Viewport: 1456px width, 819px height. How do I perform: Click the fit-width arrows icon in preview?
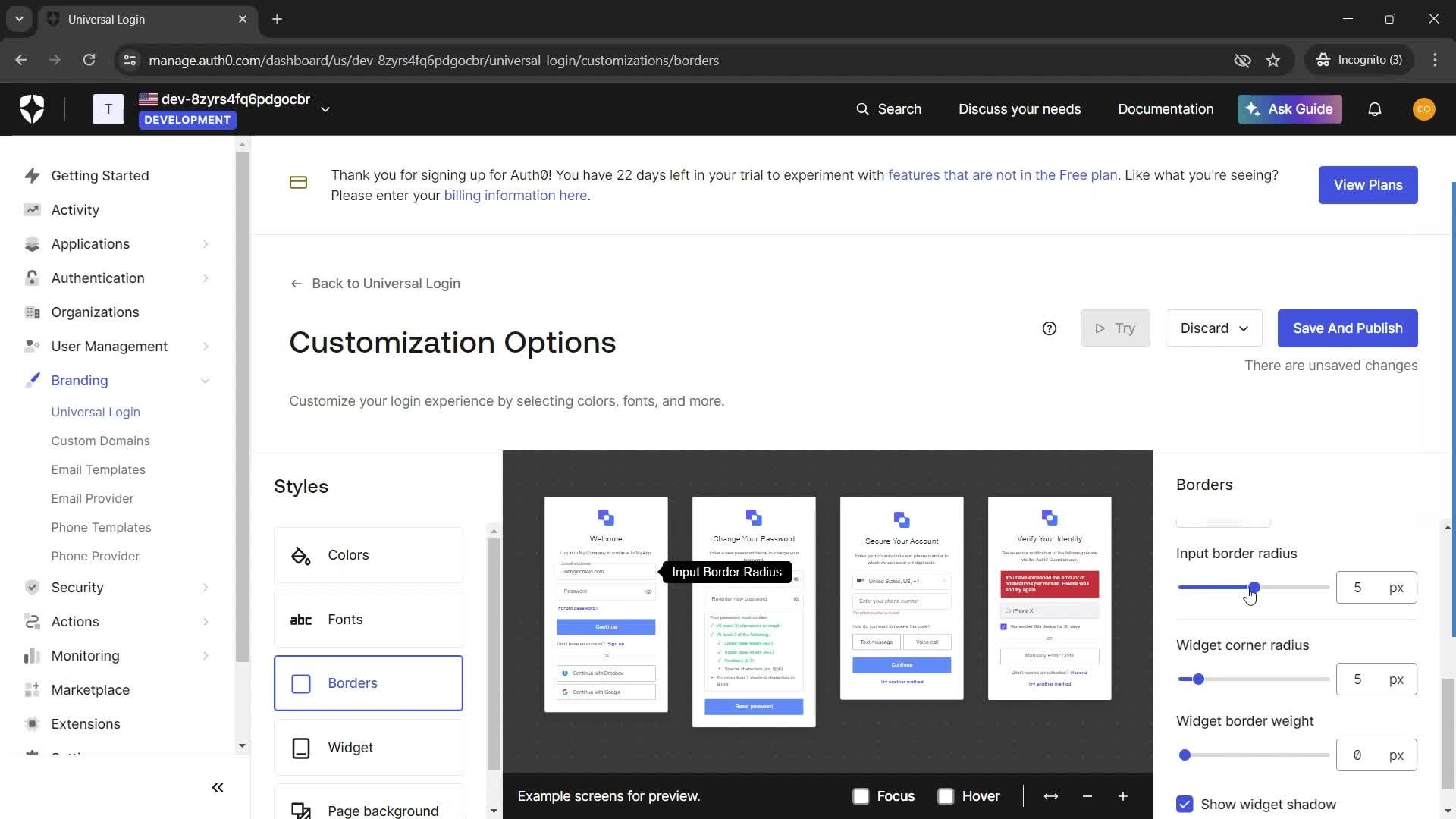pyautogui.click(x=1050, y=796)
